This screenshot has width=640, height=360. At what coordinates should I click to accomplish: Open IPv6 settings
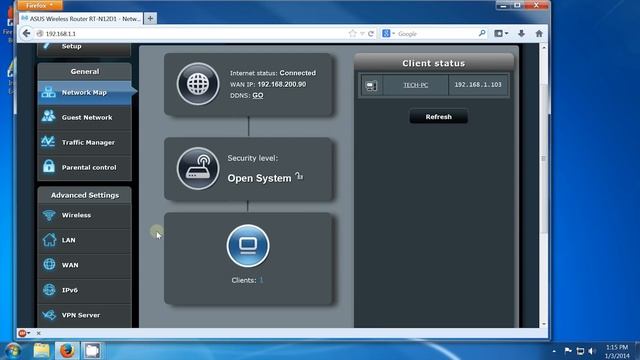(84, 290)
